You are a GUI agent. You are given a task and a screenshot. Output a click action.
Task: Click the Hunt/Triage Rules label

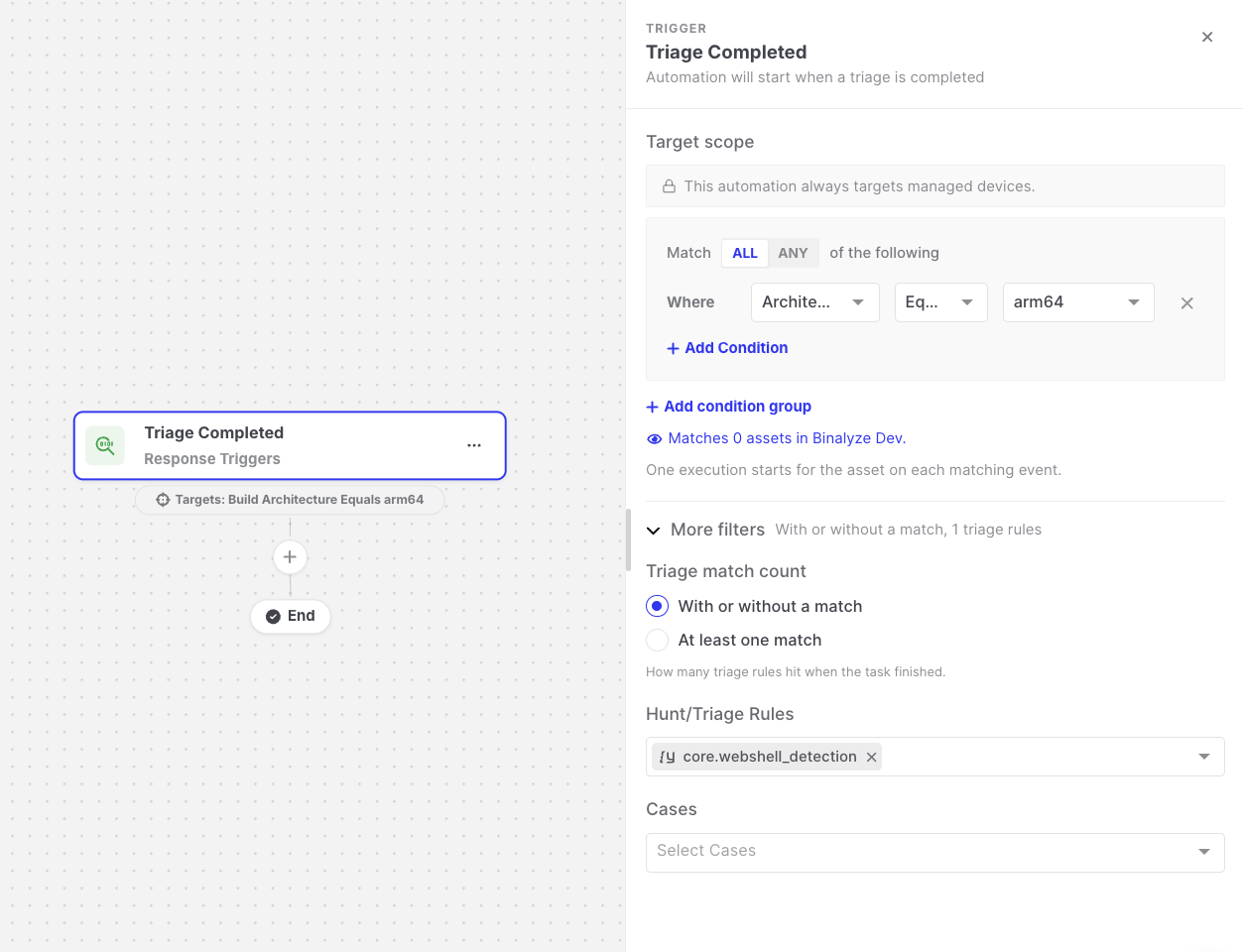[x=719, y=714]
